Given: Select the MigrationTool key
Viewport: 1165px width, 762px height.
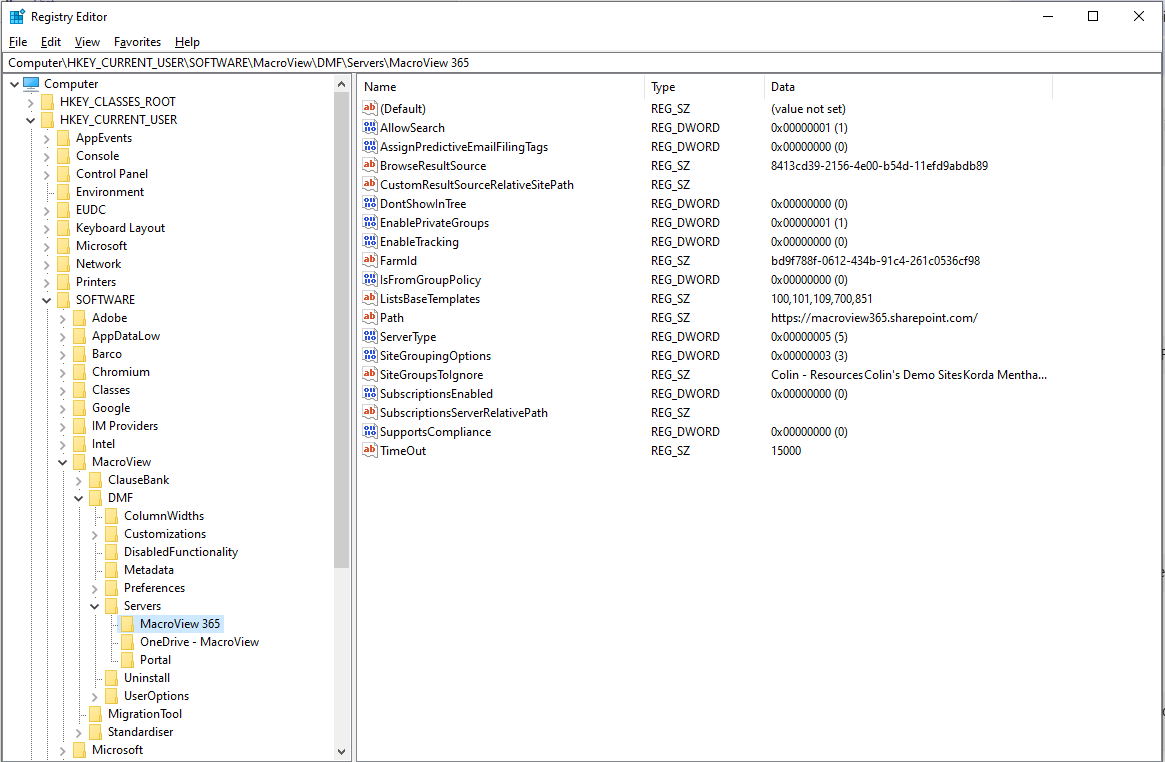Looking at the screenshot, I should pos(145,714).
